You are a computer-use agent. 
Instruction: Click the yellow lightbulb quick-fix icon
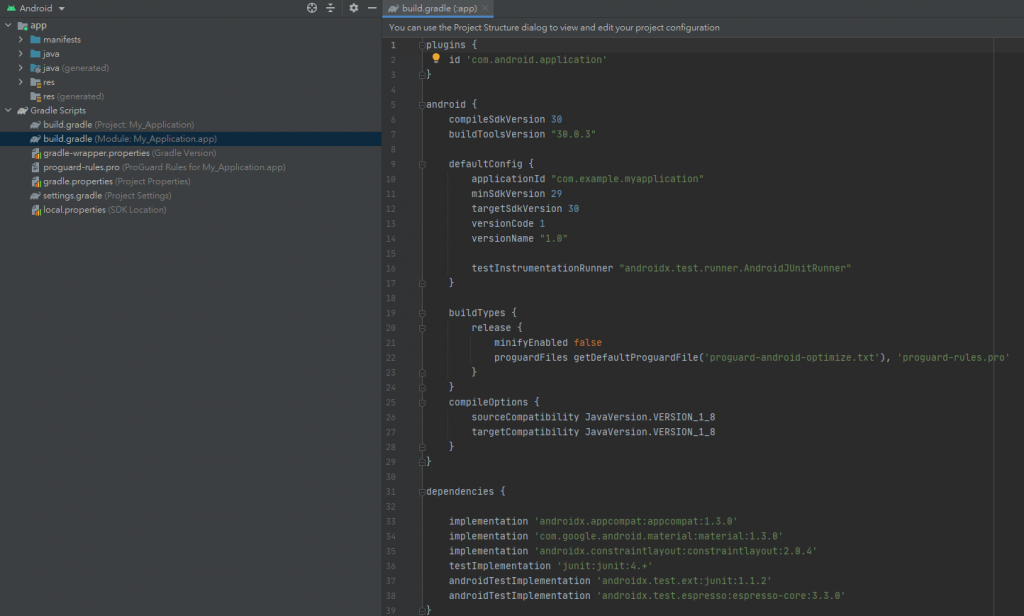436,59
